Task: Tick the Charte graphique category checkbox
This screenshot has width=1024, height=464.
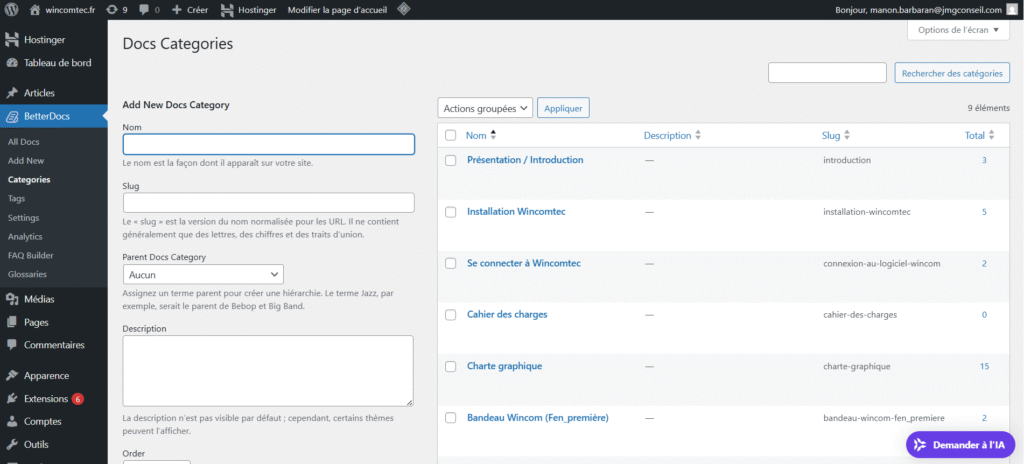Action: click(450, 367)
